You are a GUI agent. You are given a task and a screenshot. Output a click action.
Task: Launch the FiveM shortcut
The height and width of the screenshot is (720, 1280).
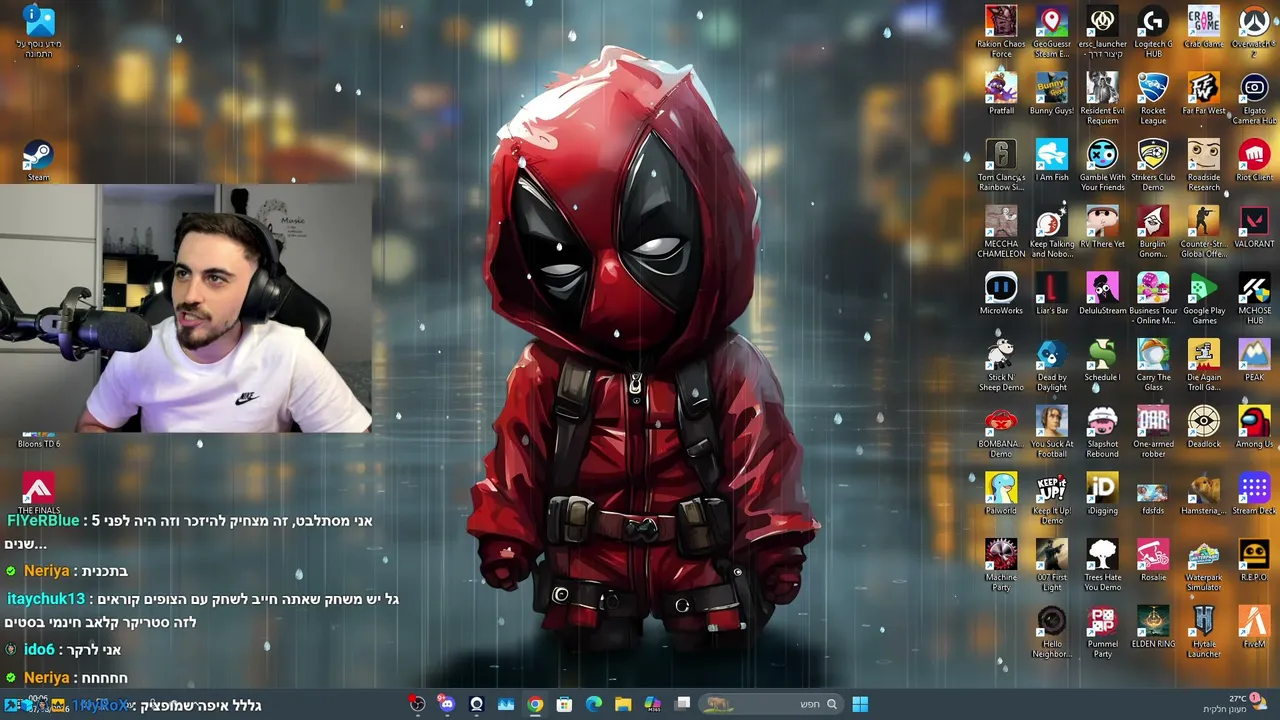(1254, 627)
